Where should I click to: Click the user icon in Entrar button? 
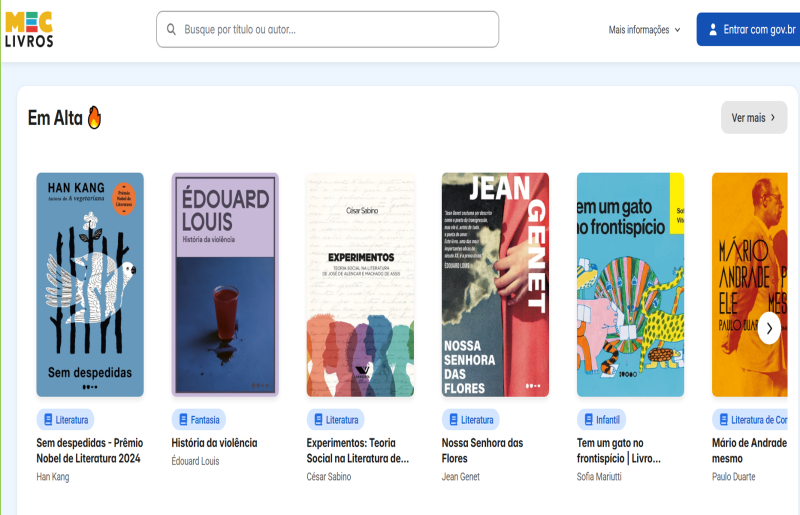click(x=713, y=30)
